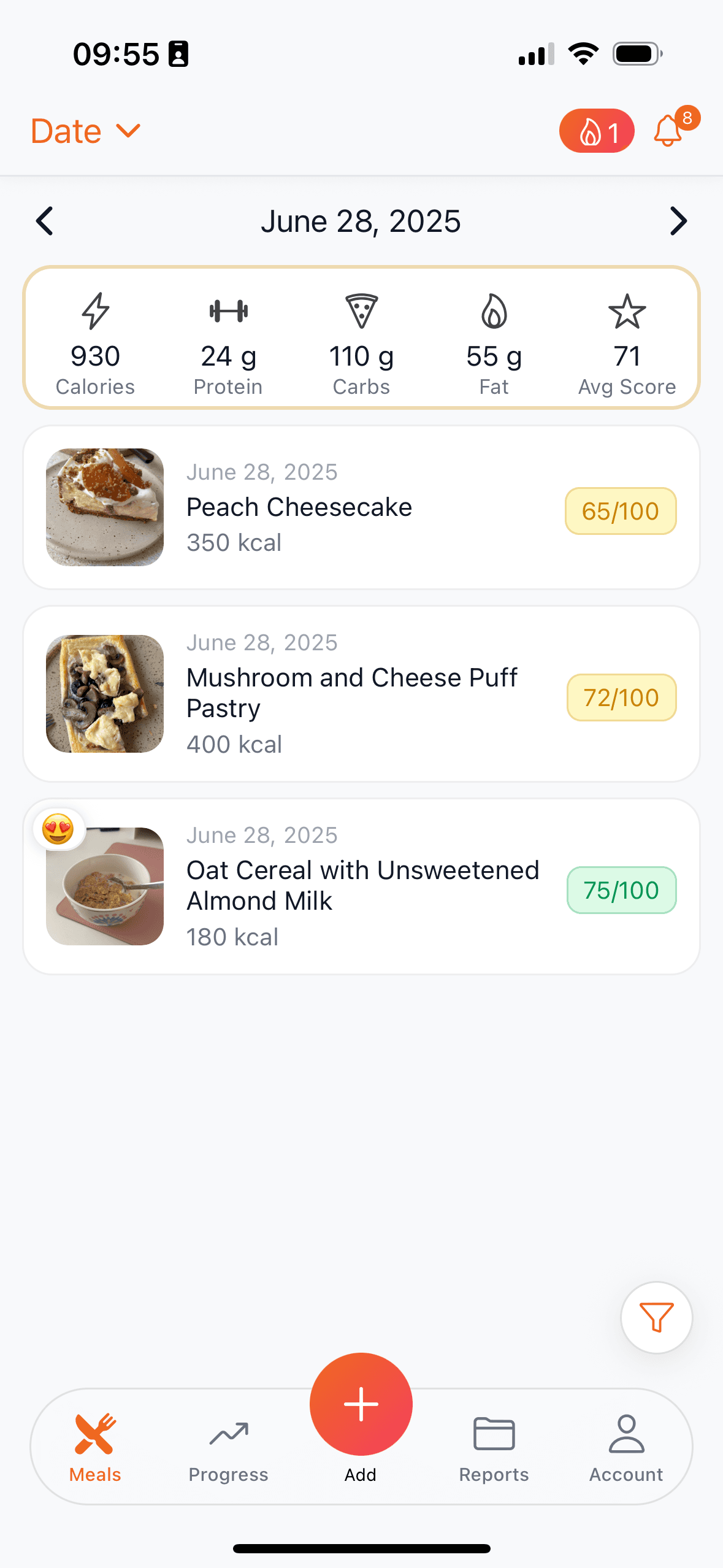723x1568 pixels.
Task: Tap the Oat Cereal bowl photo
Action: click(105, 886)
